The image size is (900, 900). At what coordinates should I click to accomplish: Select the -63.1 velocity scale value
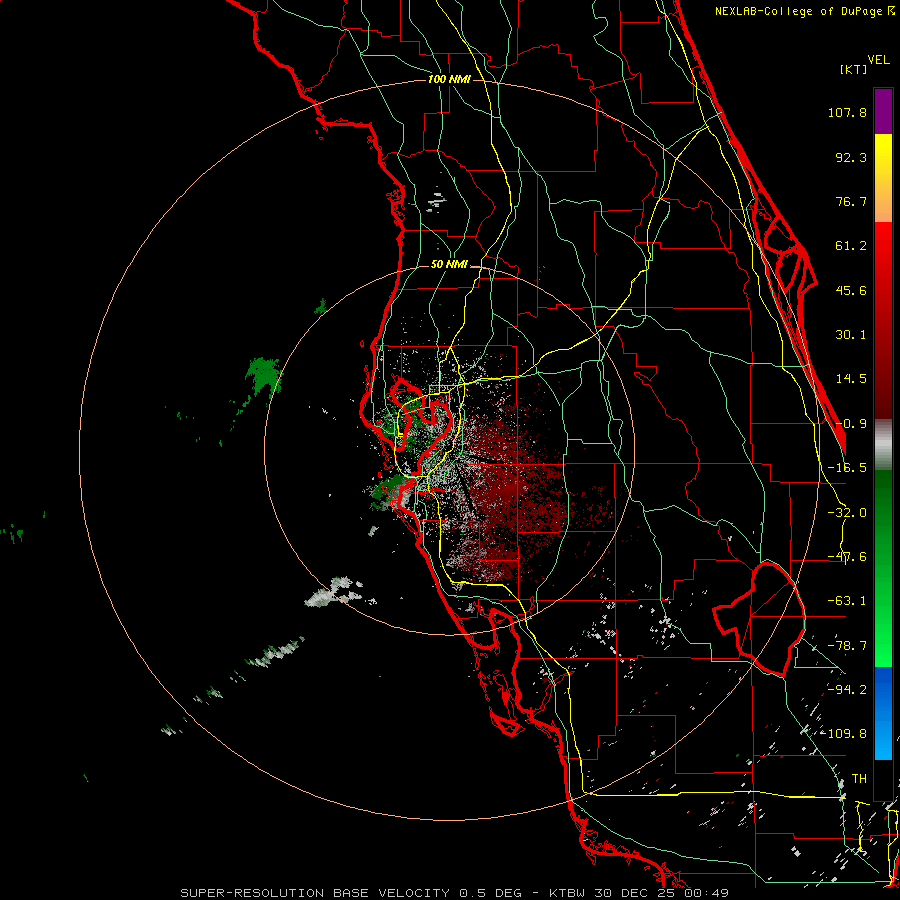[847, 601]
